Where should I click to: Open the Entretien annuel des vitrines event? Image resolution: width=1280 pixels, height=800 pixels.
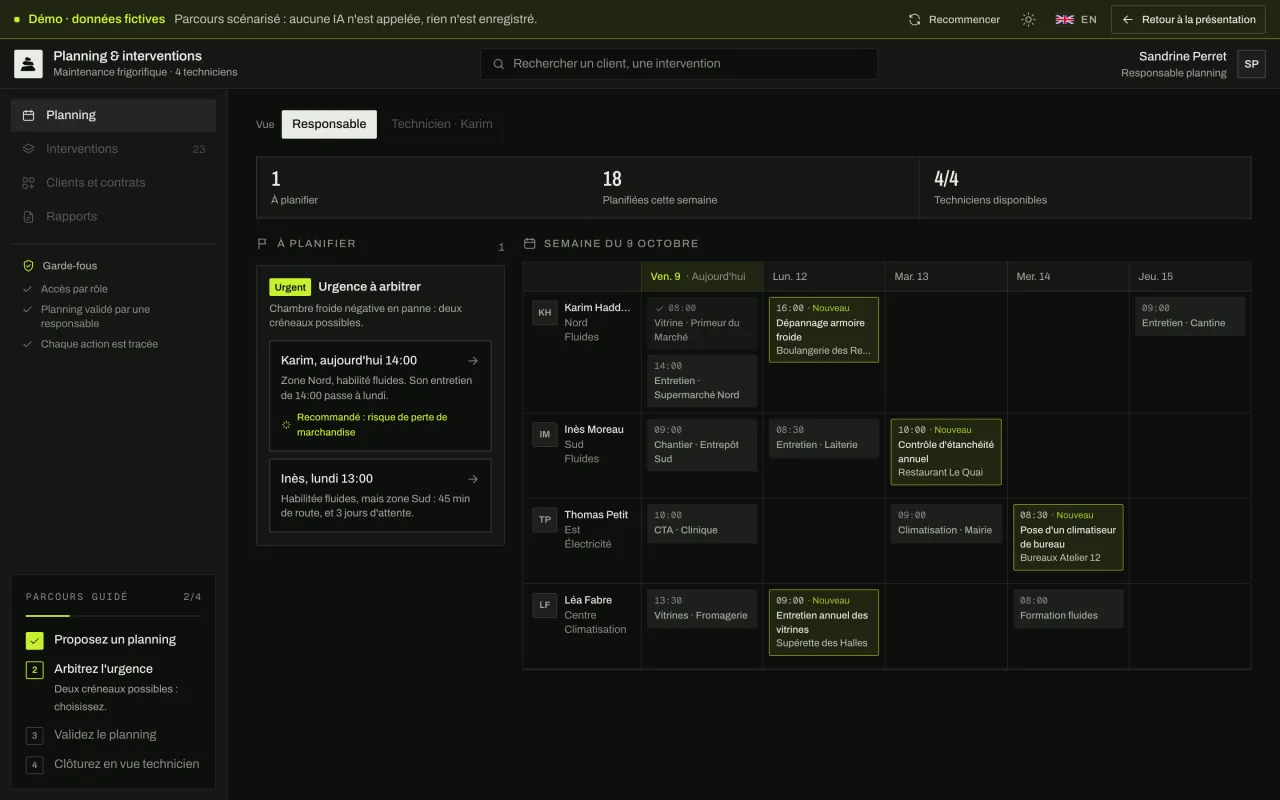(824, 622)
